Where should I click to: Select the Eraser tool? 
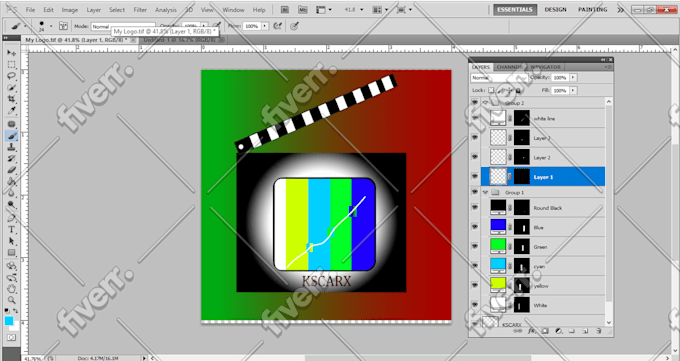coord(11,170)
